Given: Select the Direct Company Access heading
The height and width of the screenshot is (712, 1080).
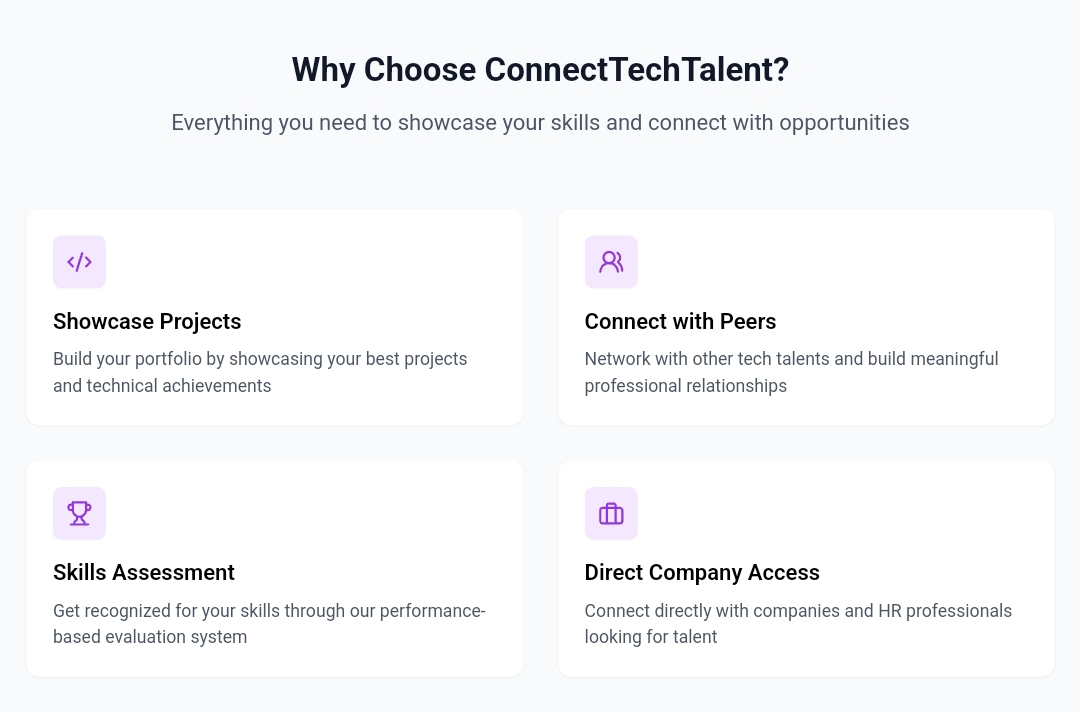Looking at the screenshot, I should point(702,572).
